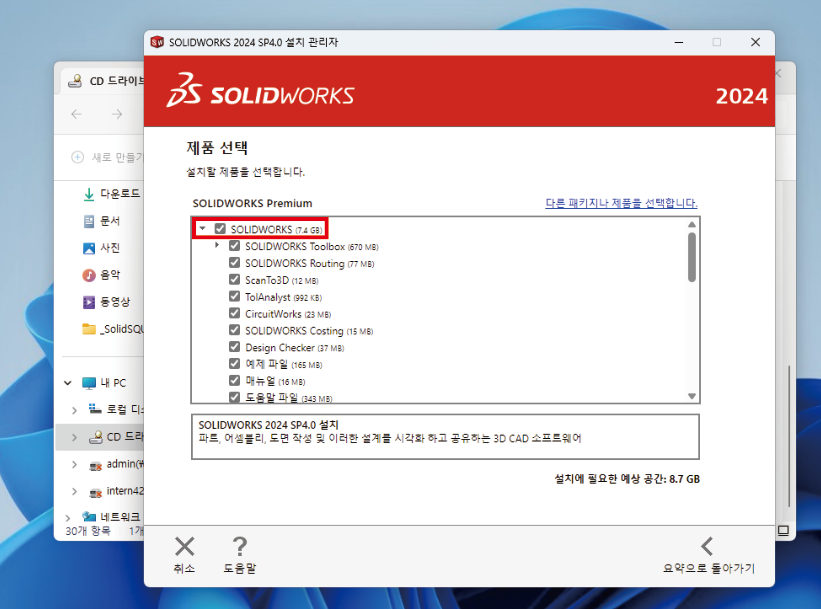Open 문서 folder in Explorer sidebar

(102, 221)
